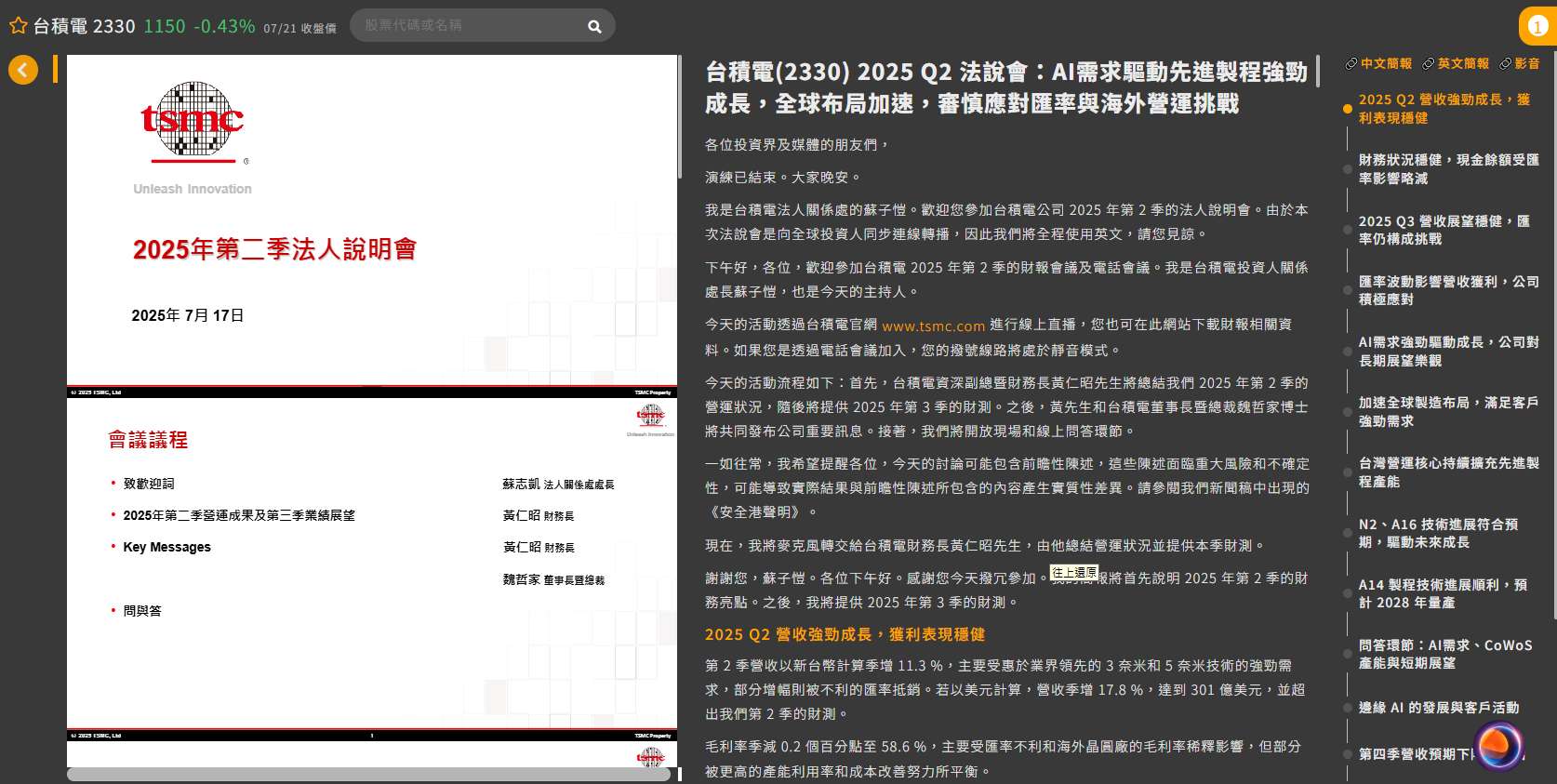
Task: Go back with the orange arrow button
Action: (x=23, y=69)
